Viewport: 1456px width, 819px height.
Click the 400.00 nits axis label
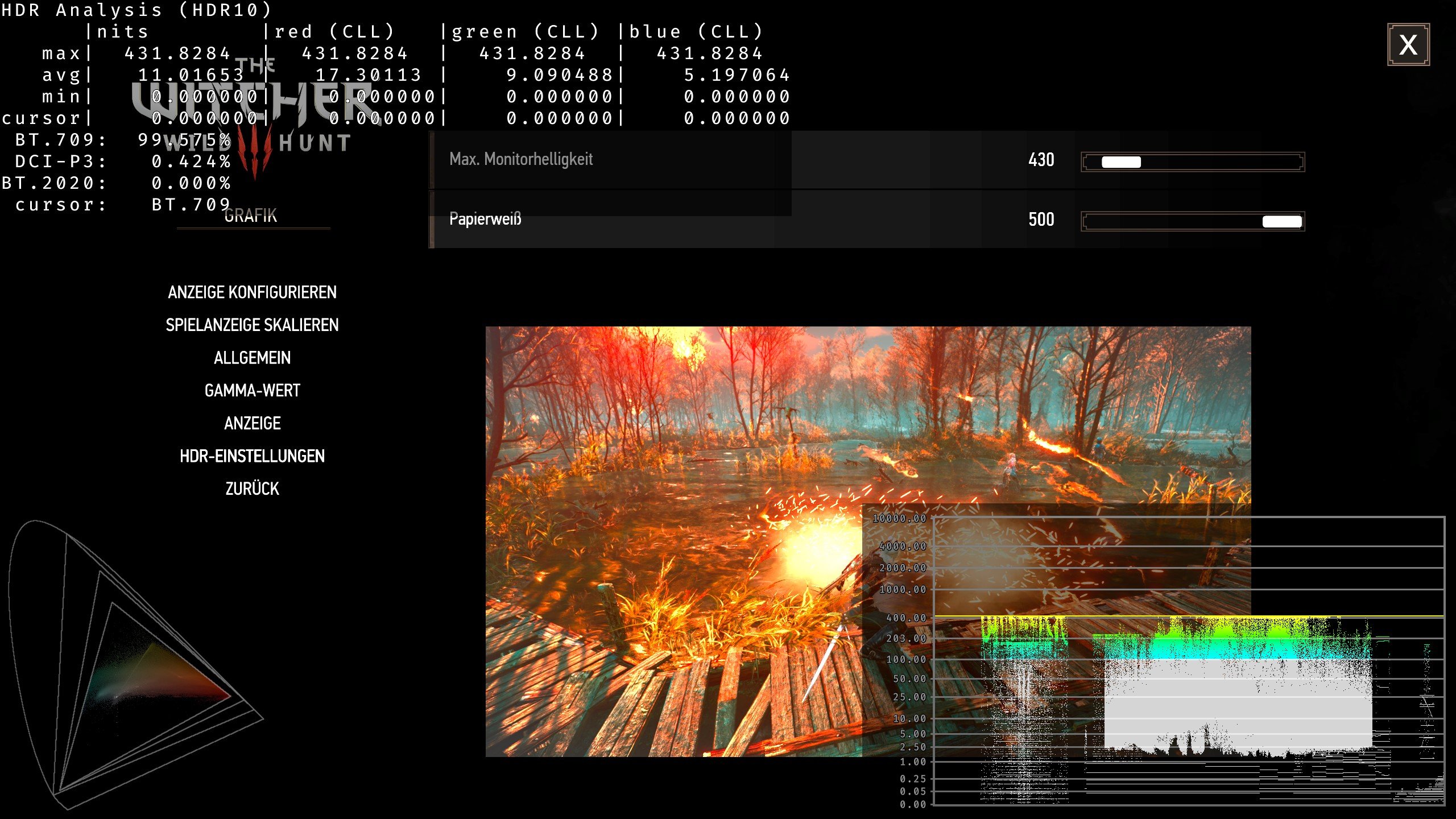point(905,618)
